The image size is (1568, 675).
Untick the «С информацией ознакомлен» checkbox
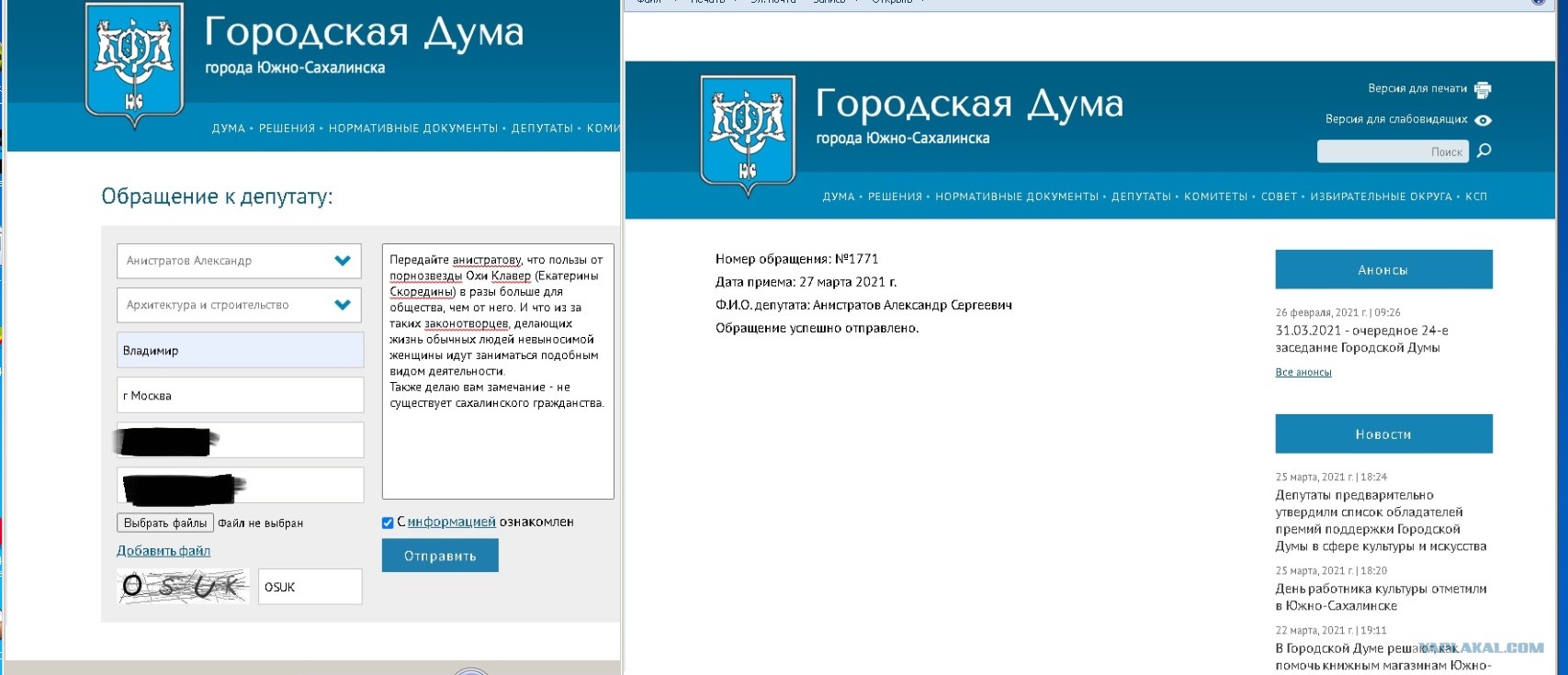tap(388, 523)
